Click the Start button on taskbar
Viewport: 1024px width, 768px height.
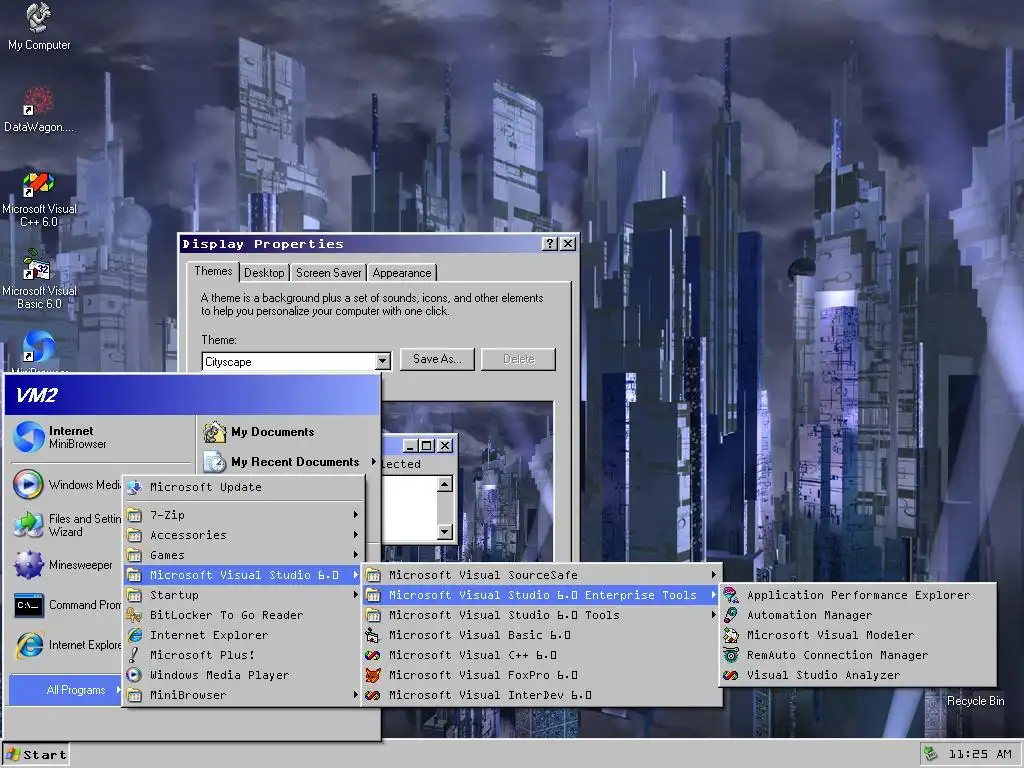(36, 755)
